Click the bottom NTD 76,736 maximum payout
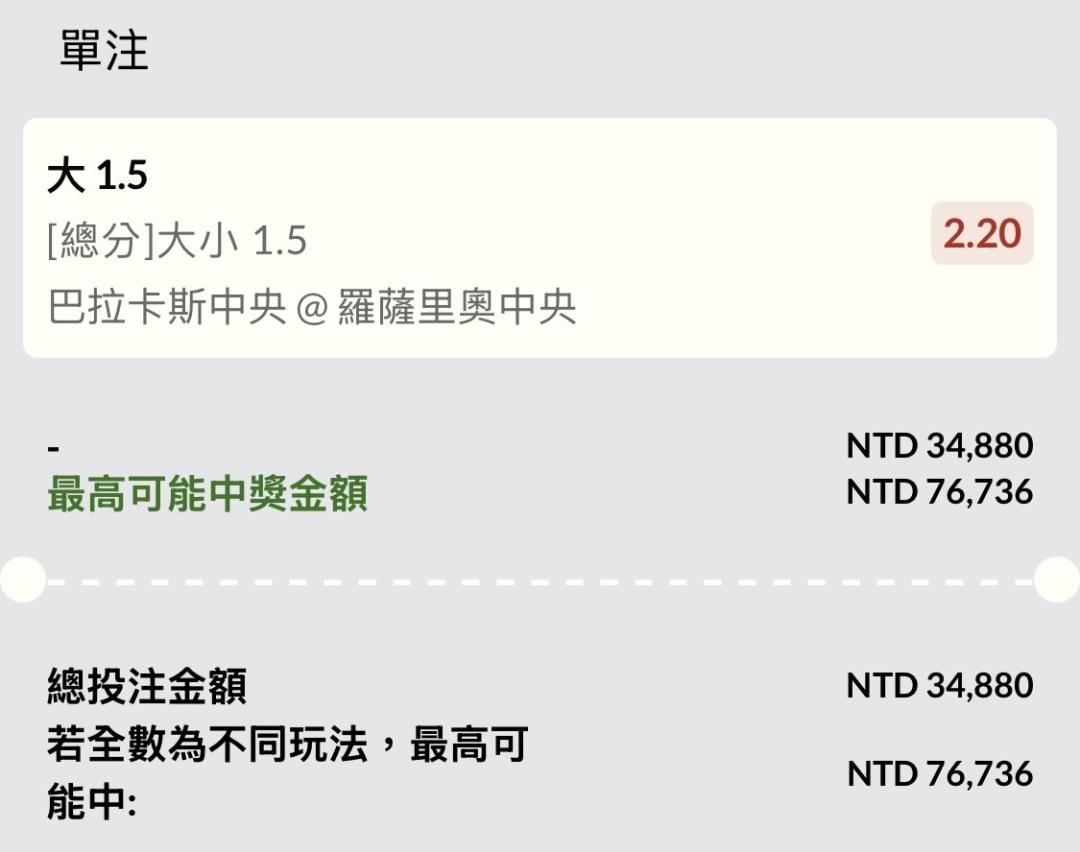 click(x=939, y=773)
